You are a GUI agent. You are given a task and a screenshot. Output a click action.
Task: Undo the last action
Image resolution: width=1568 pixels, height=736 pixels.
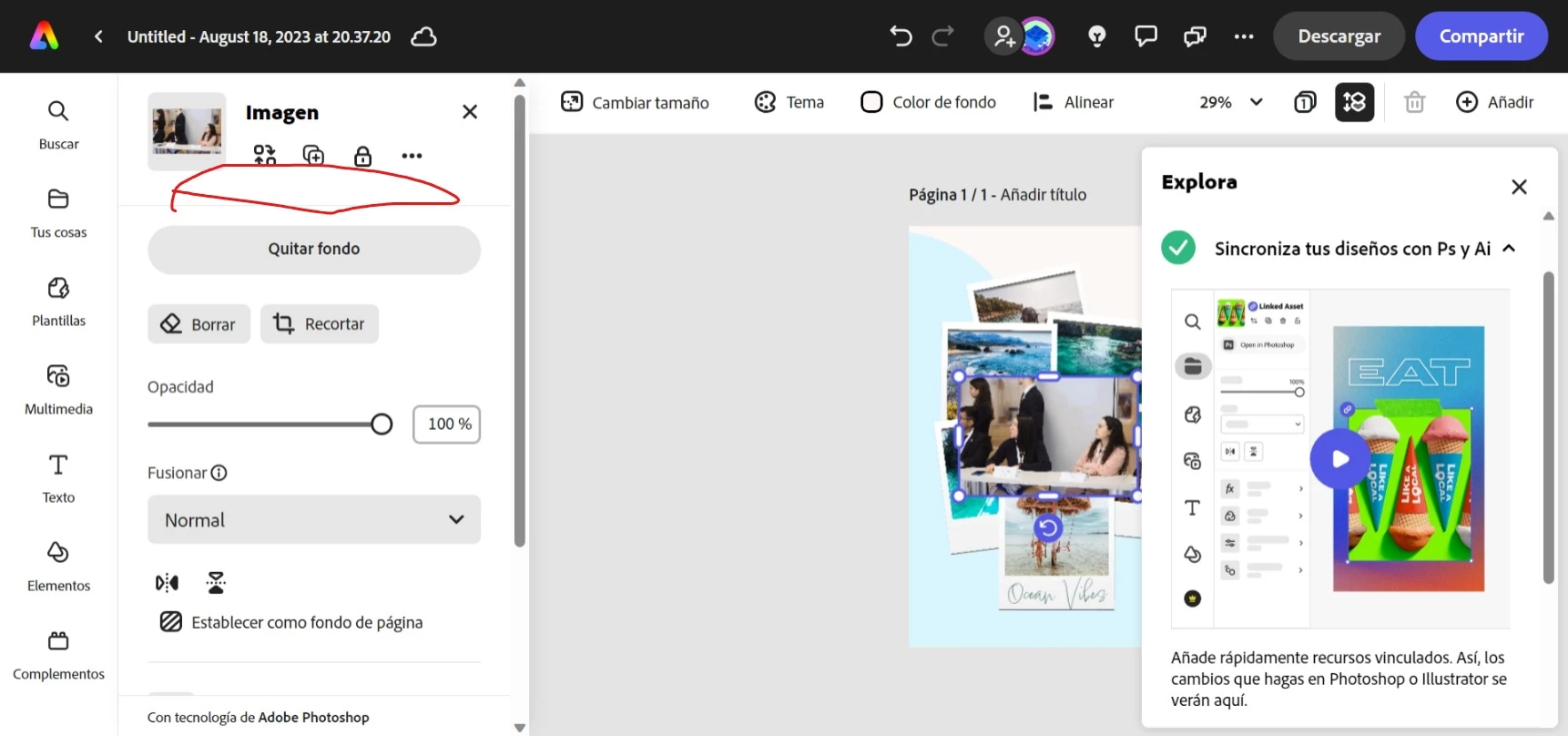pyautogui.click(x=901, y=36)
